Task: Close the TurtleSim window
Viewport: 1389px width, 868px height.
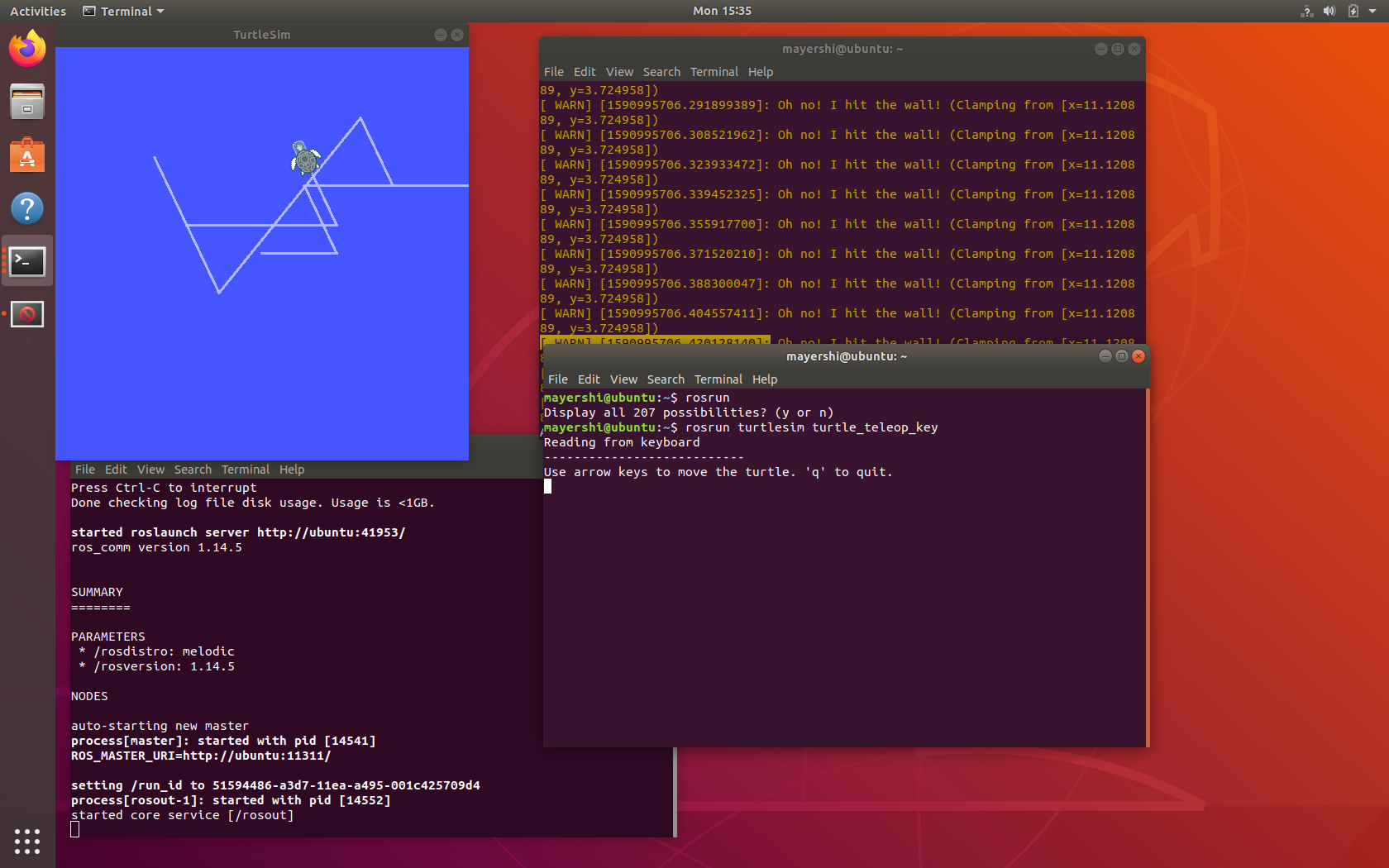Action: [x=457, y=35]
